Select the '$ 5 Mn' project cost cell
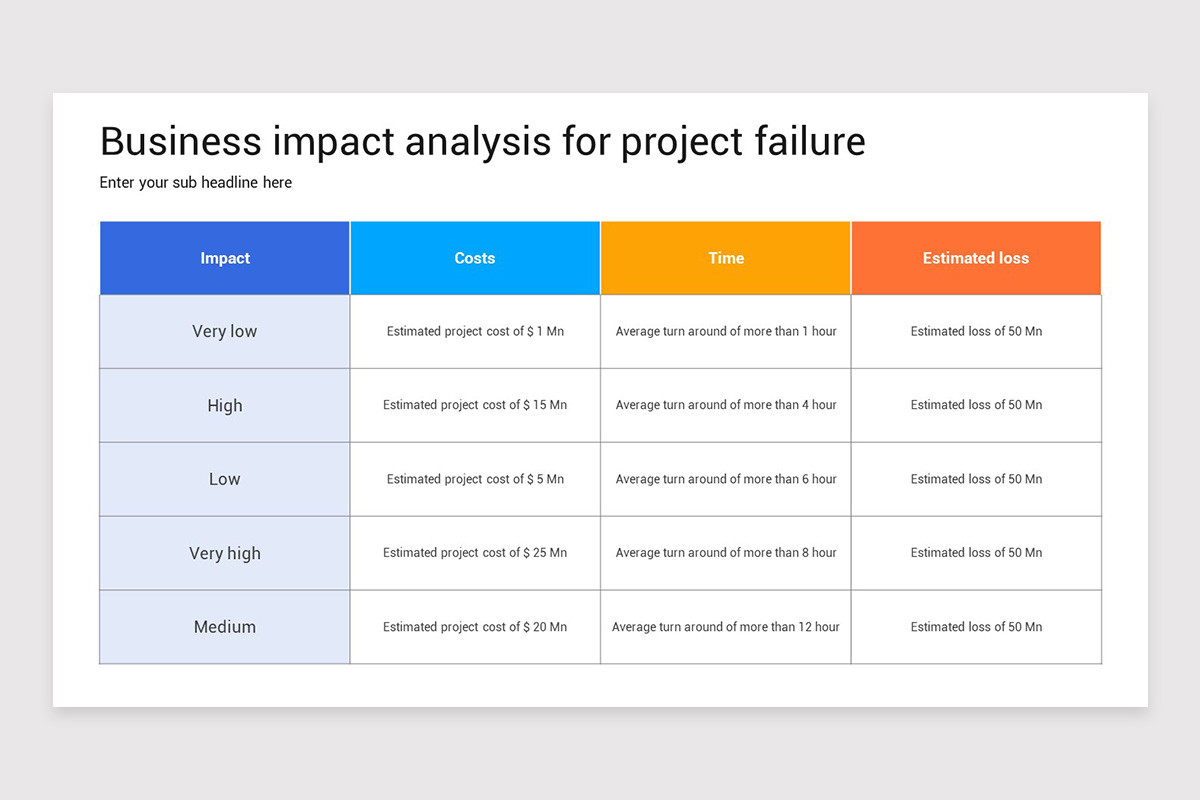The image size is (1200, 800). coord(475,480)
